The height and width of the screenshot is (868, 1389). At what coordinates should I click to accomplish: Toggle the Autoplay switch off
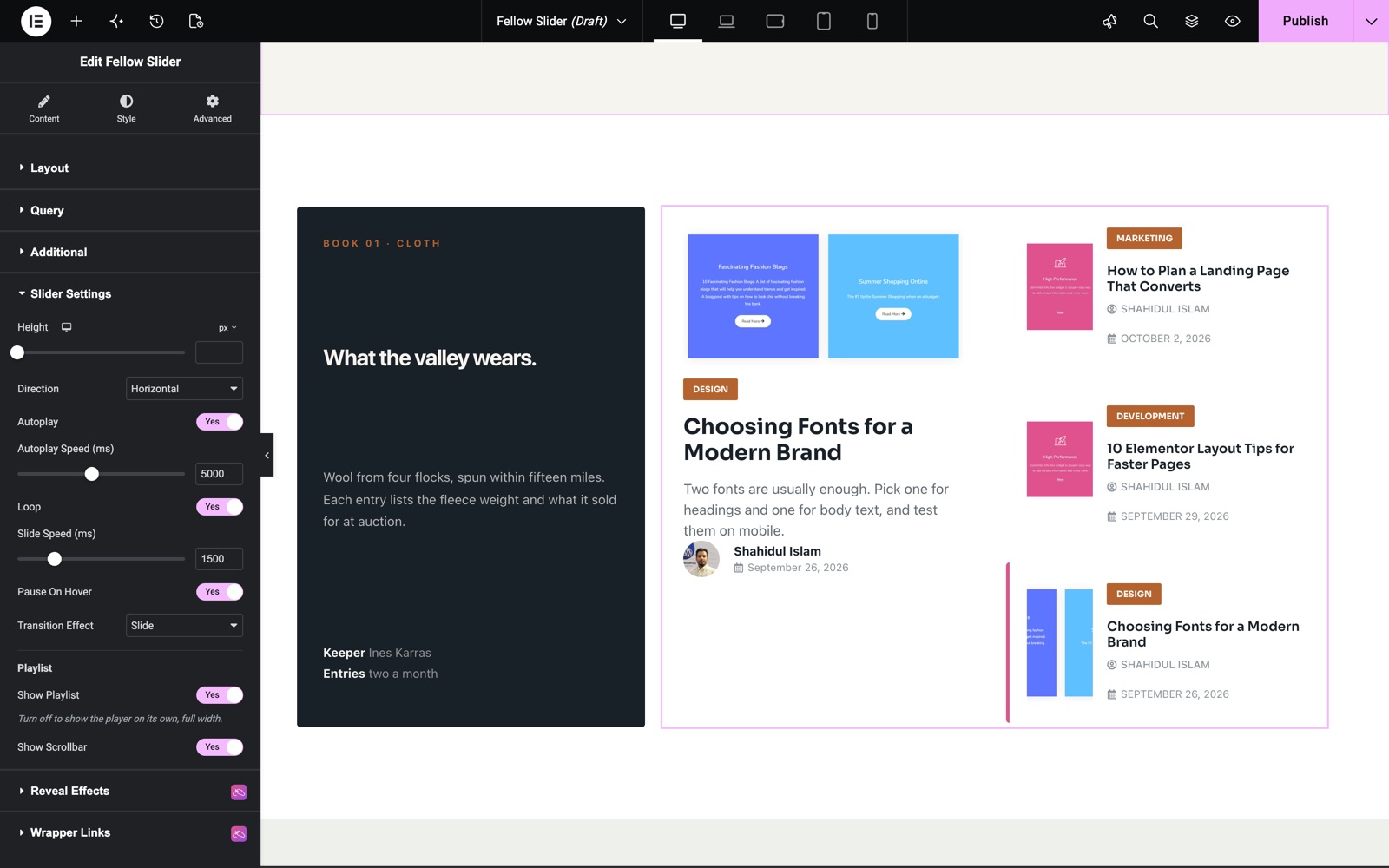click(220, 422)
